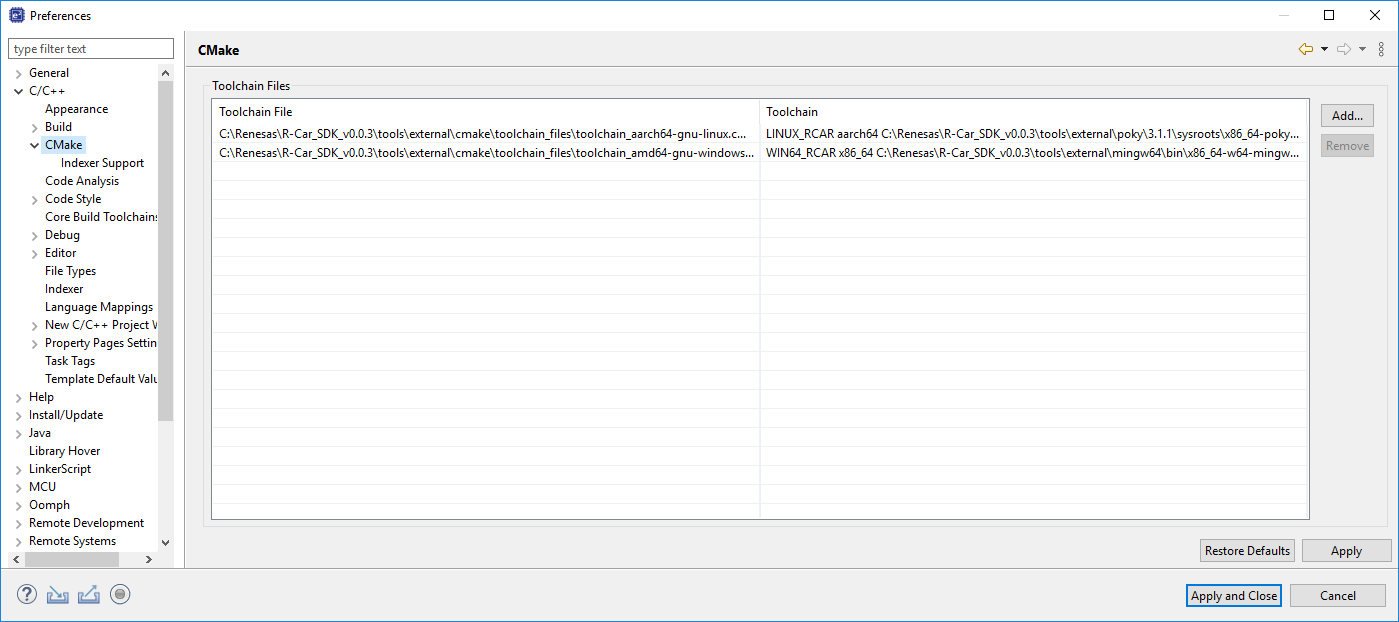Collapse the CMake node
The width and height of the screenshot is (1399, 622).
[x=35, y=145]
